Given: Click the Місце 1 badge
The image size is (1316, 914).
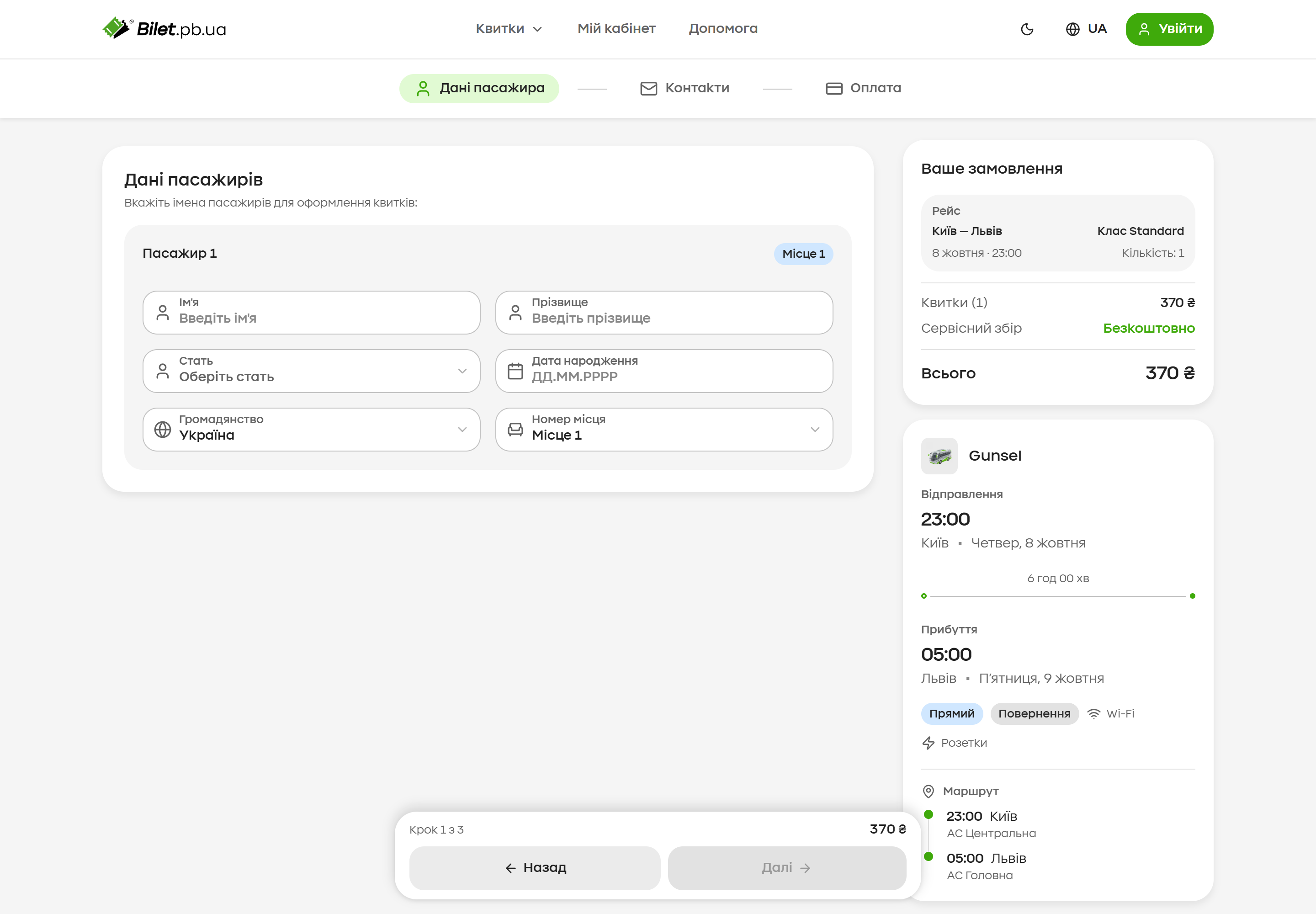Looking at the screenshot, I should click(803, 254).
